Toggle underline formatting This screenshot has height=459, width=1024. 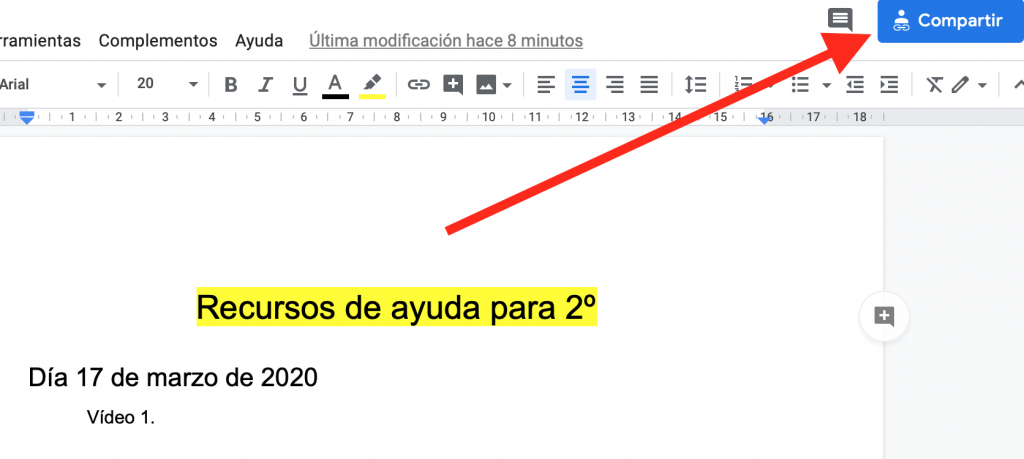(300, 85)
